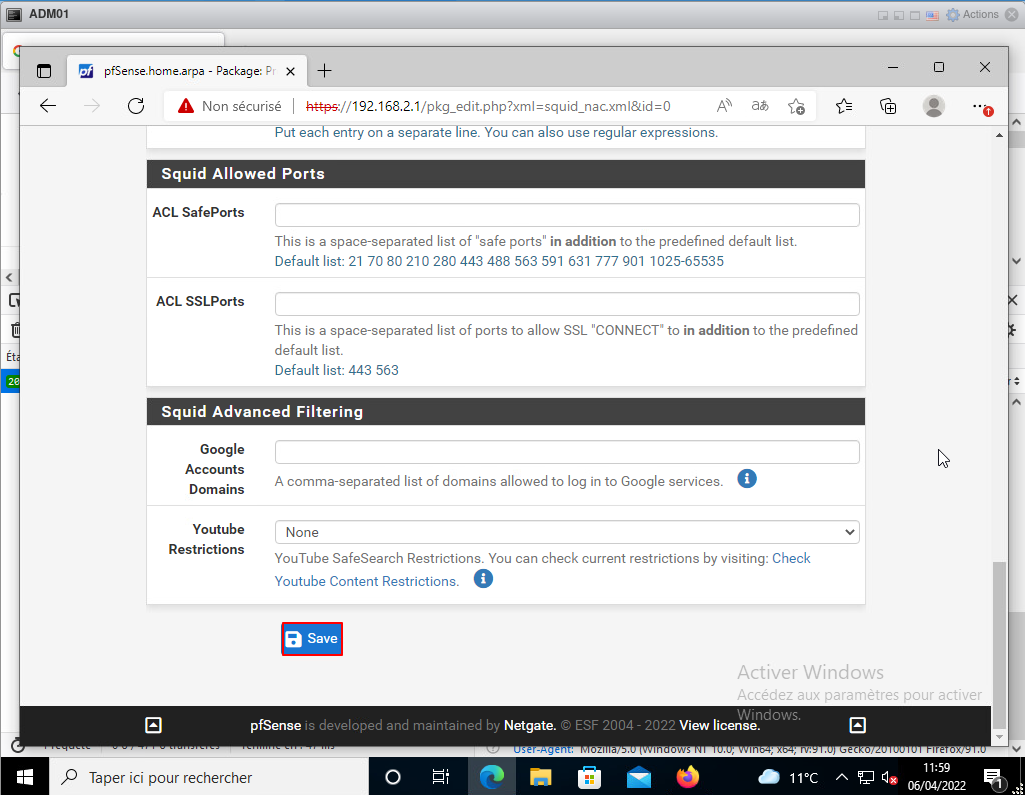The width and height of the screenshot is (1025, 795).
Task: Click the browser Refresh icon
Action: (x=136, y=106)
